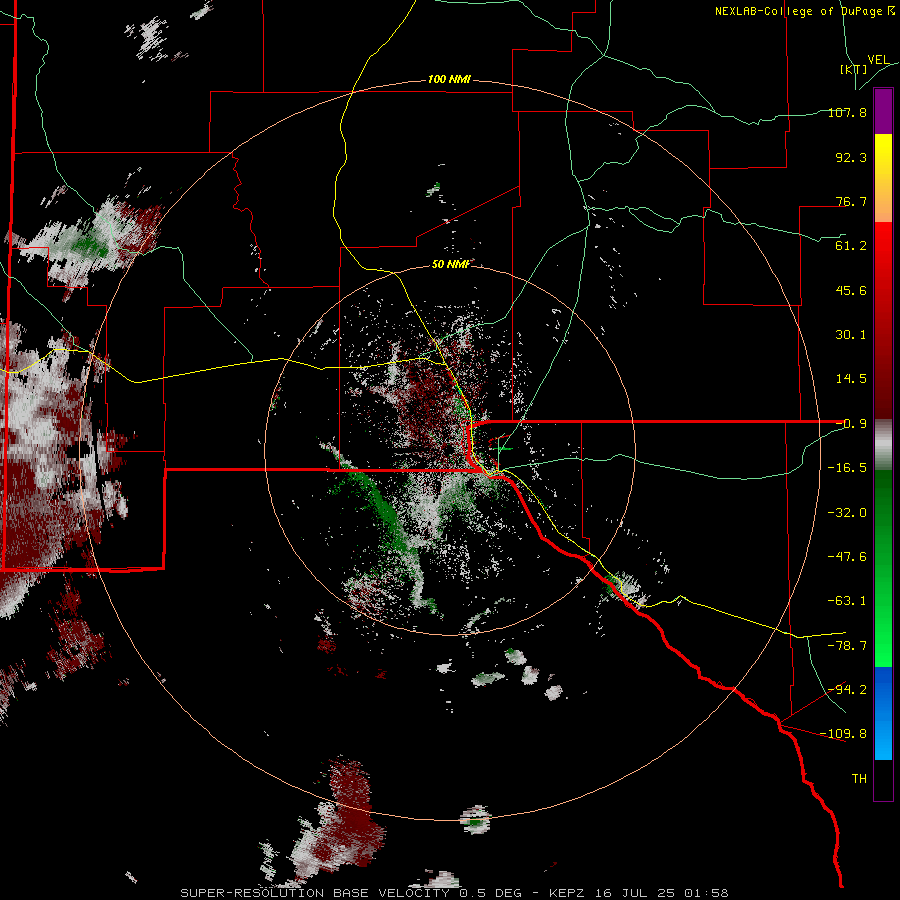Click the NEXLAB-College of DuPage credit text
This screenshot has width=900, height=900.
tap(805, 11)
